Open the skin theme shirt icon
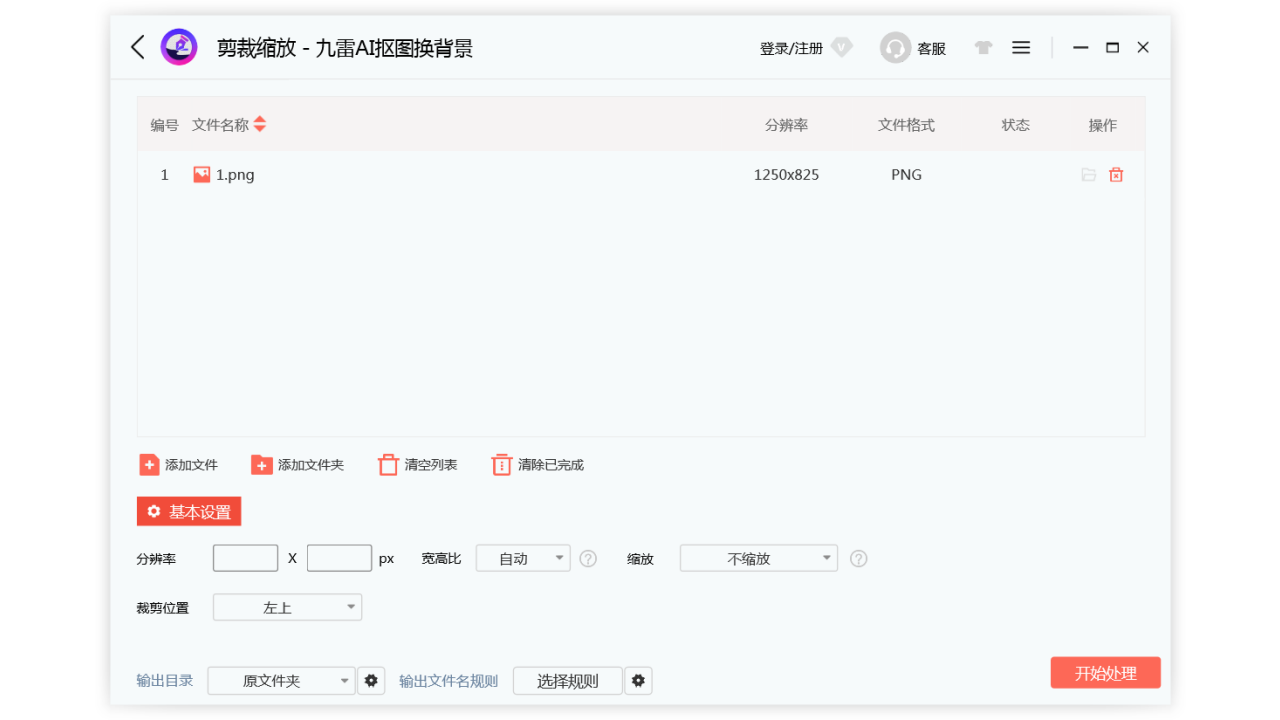This screenshot has height=720, width=1280. 983,47
